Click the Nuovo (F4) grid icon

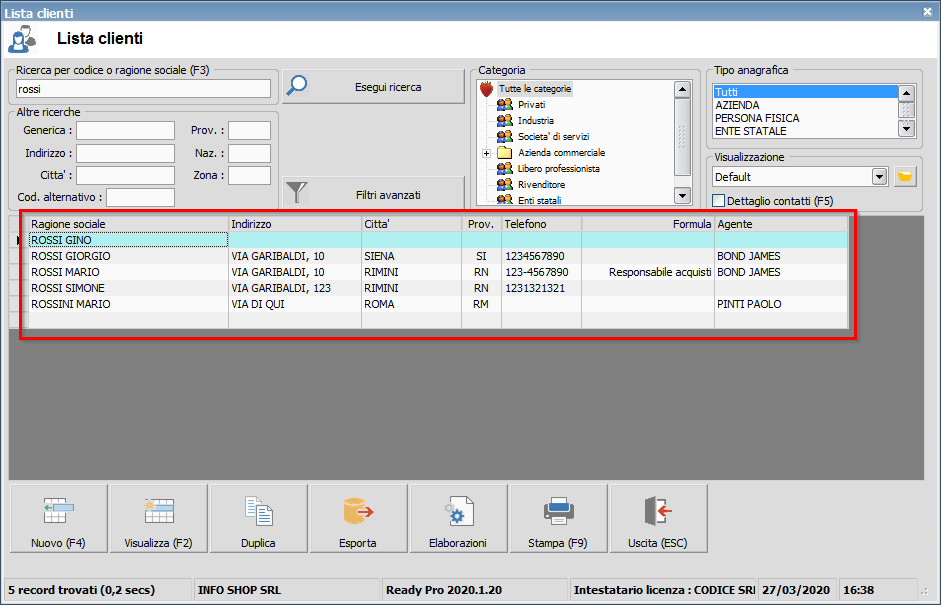pos(59,511)
